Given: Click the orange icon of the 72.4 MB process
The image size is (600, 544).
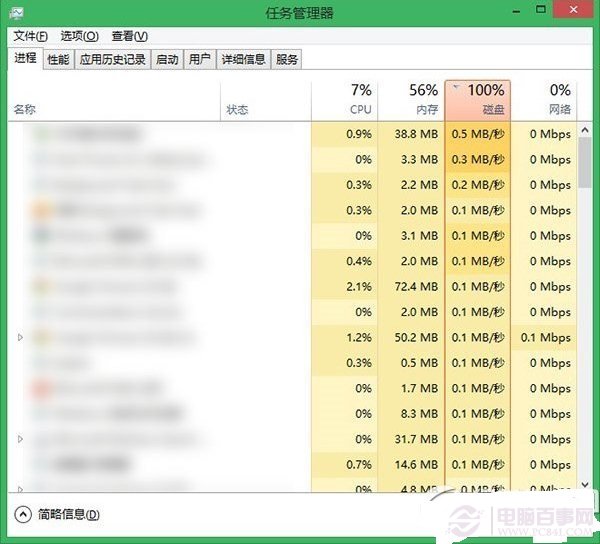Looking at the screenshot, I should pyautogui.click(x=42, y=287).
